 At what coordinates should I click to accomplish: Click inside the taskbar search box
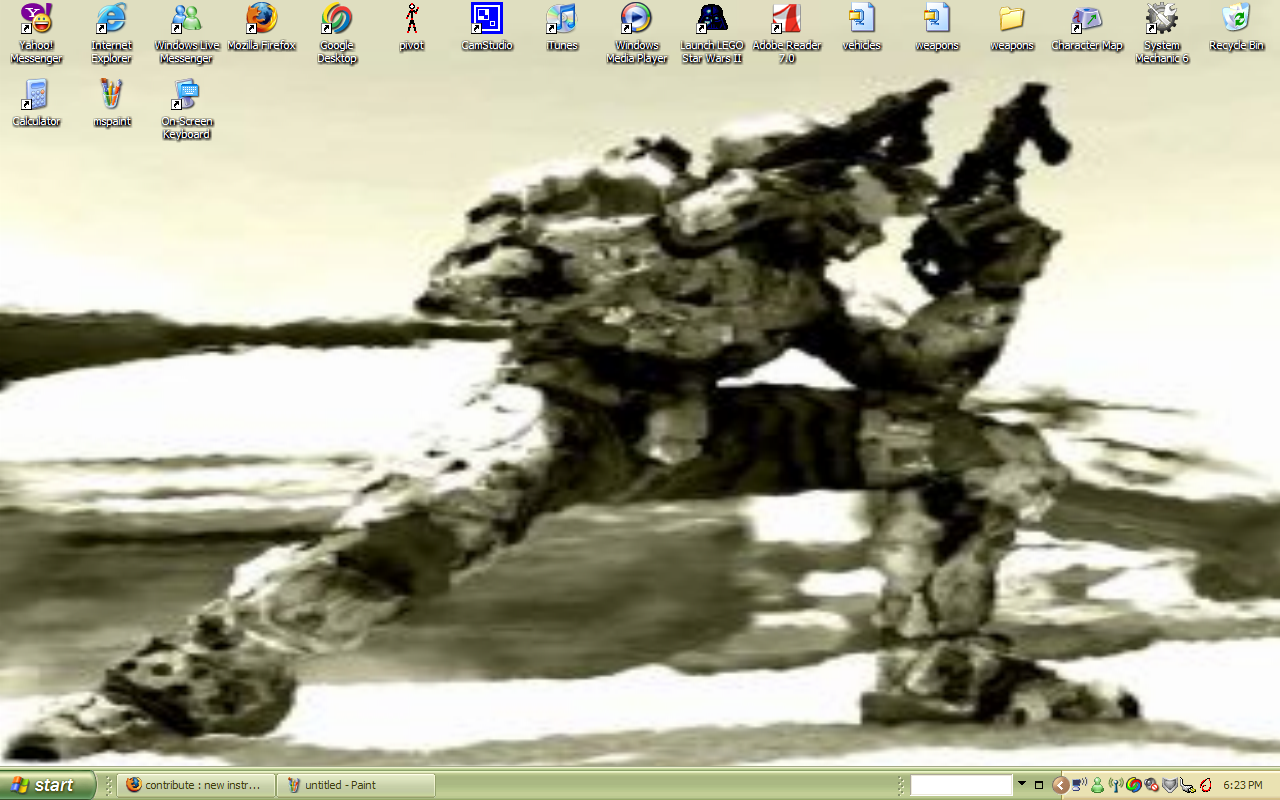[960, 784]
